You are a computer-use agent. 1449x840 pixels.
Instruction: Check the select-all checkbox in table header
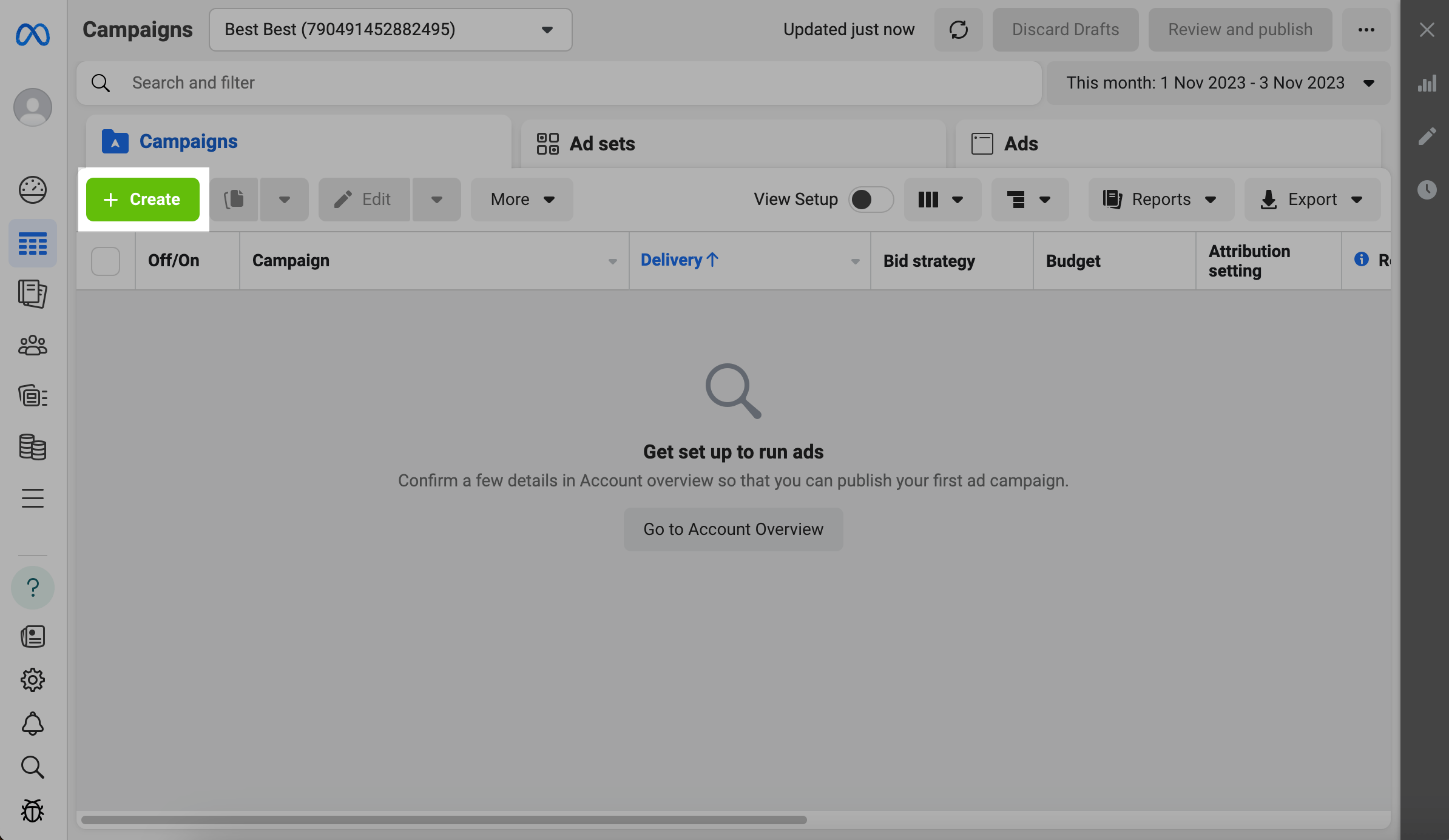[x=106, y=261]
